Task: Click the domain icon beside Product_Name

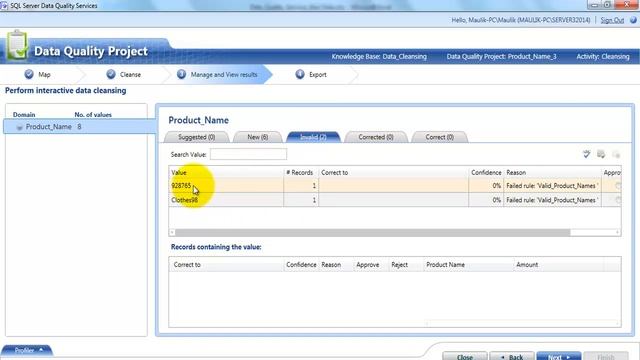Action: tap(19, 127)
